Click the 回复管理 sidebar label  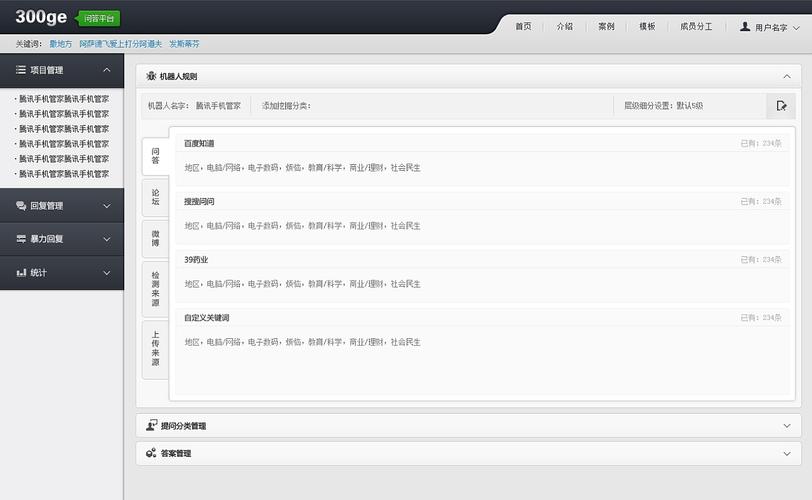tap(47, 206)
